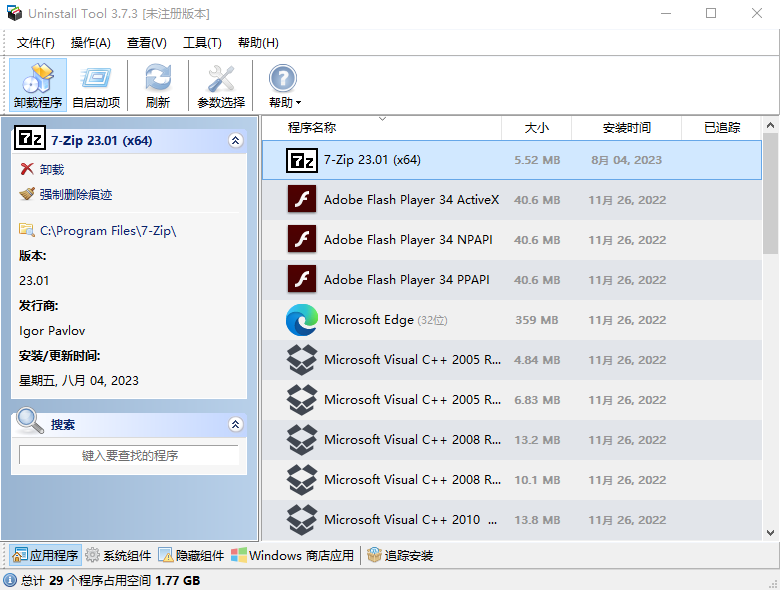Click the 卸载程序 toolbar icon

click(38, 84)
